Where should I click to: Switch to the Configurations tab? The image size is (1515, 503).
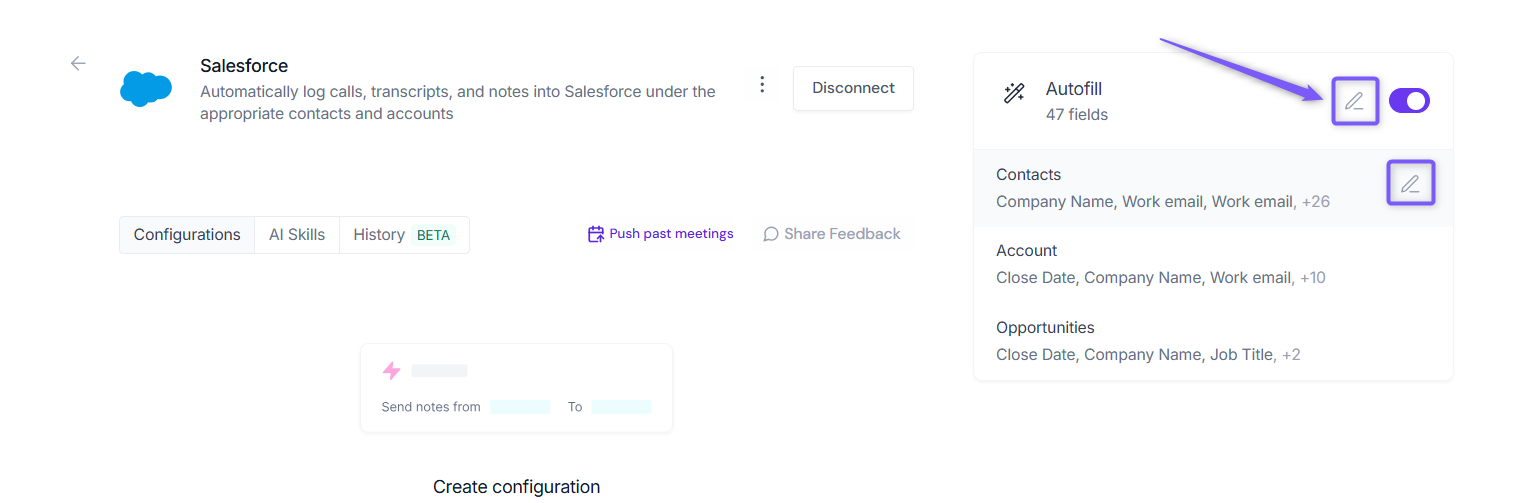pyautogui.click(x=187, y=235)
